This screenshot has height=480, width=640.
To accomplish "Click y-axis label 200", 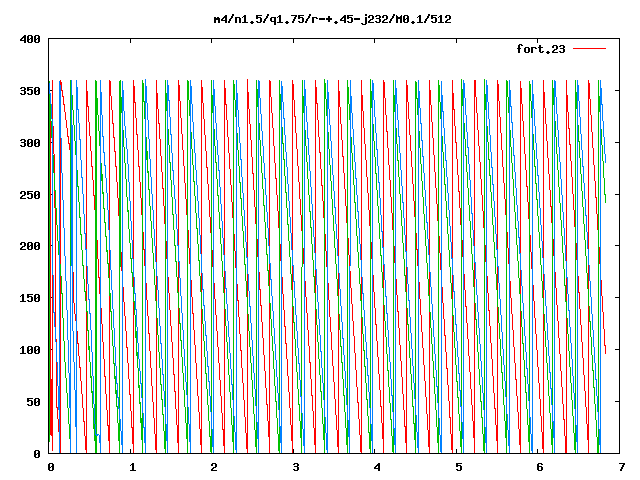I will point(30,246).
